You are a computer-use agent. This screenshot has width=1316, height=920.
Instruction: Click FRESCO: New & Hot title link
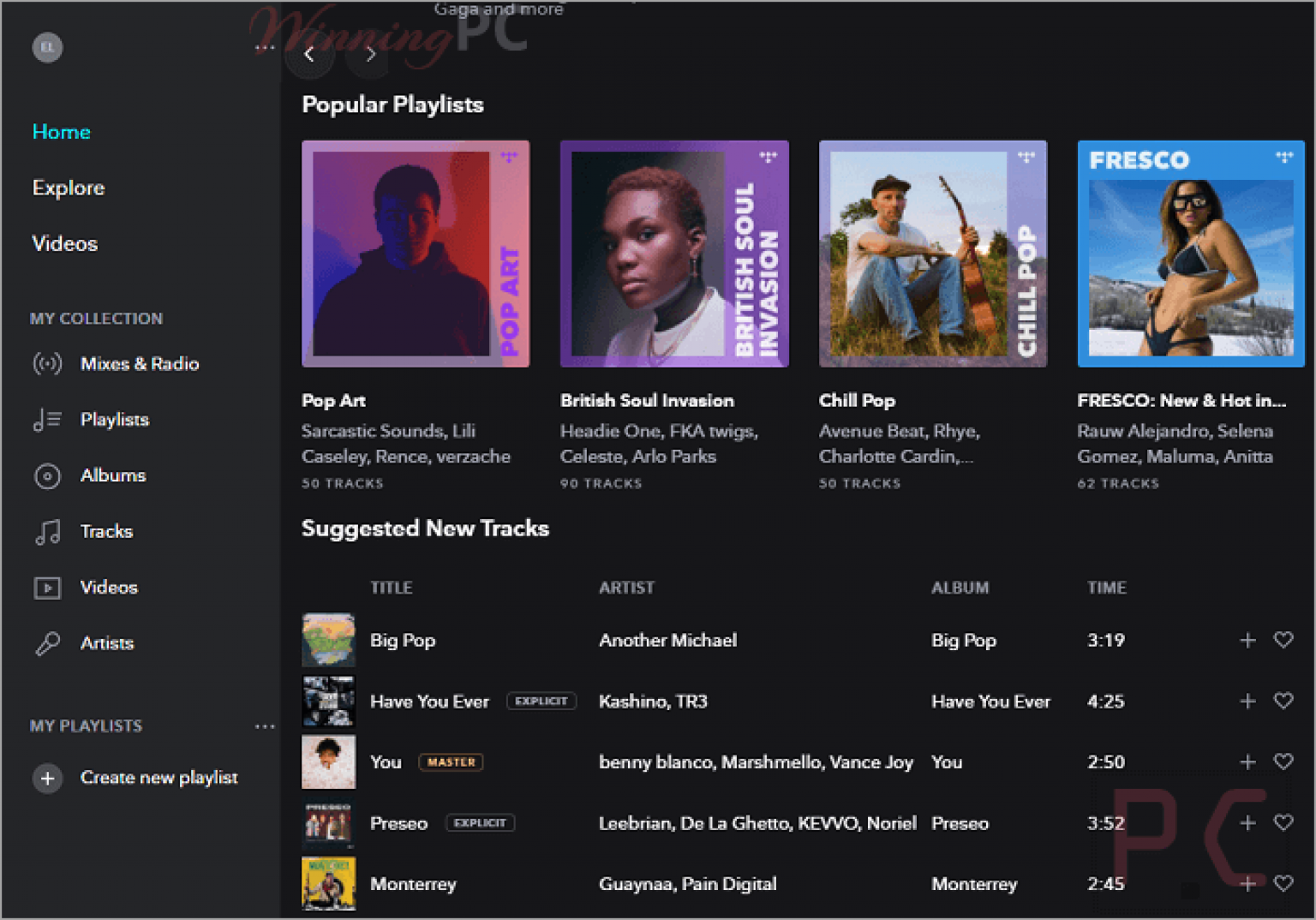click(1181, 400)
